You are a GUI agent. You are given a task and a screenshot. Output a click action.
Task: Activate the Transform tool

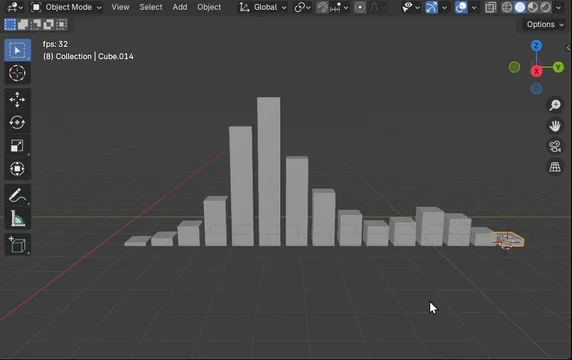17,169
